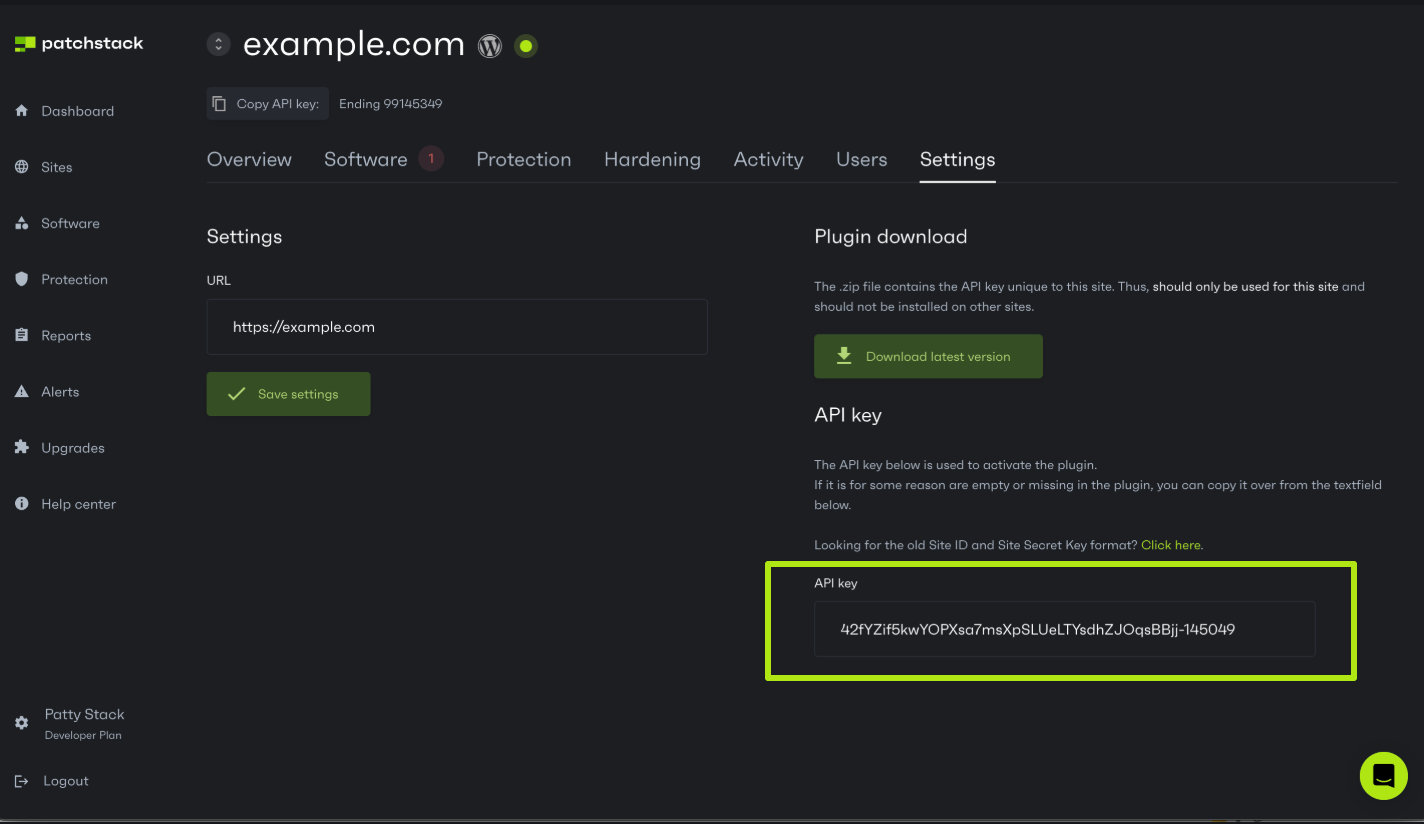The height and width of the screenshot is (824, 1424).
Task: Click inside the API key text field
Action: point(1064,629)
